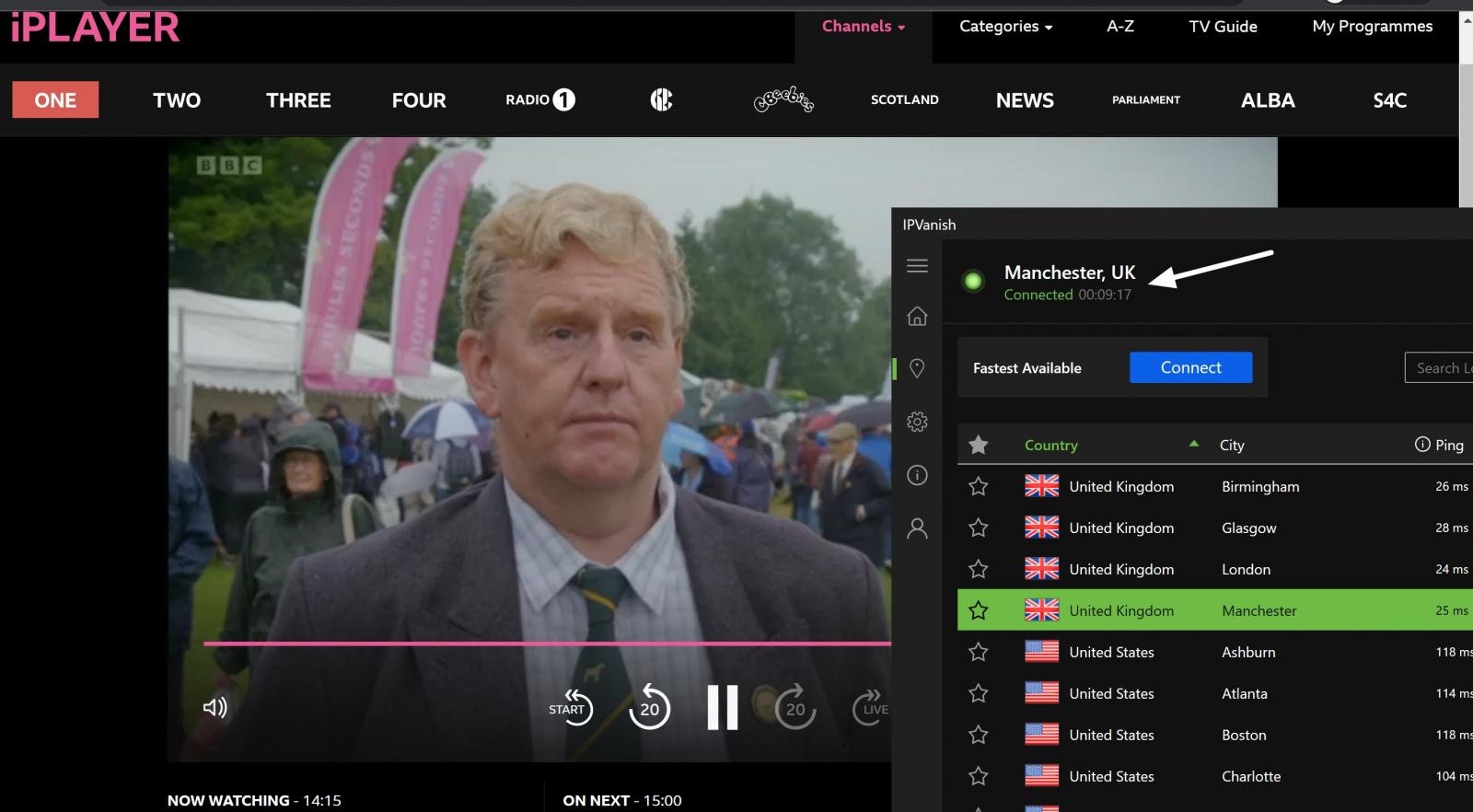Select the CBeebies channel logo
The height and width of the screenshot is (812, 1473).
point(783,99)
